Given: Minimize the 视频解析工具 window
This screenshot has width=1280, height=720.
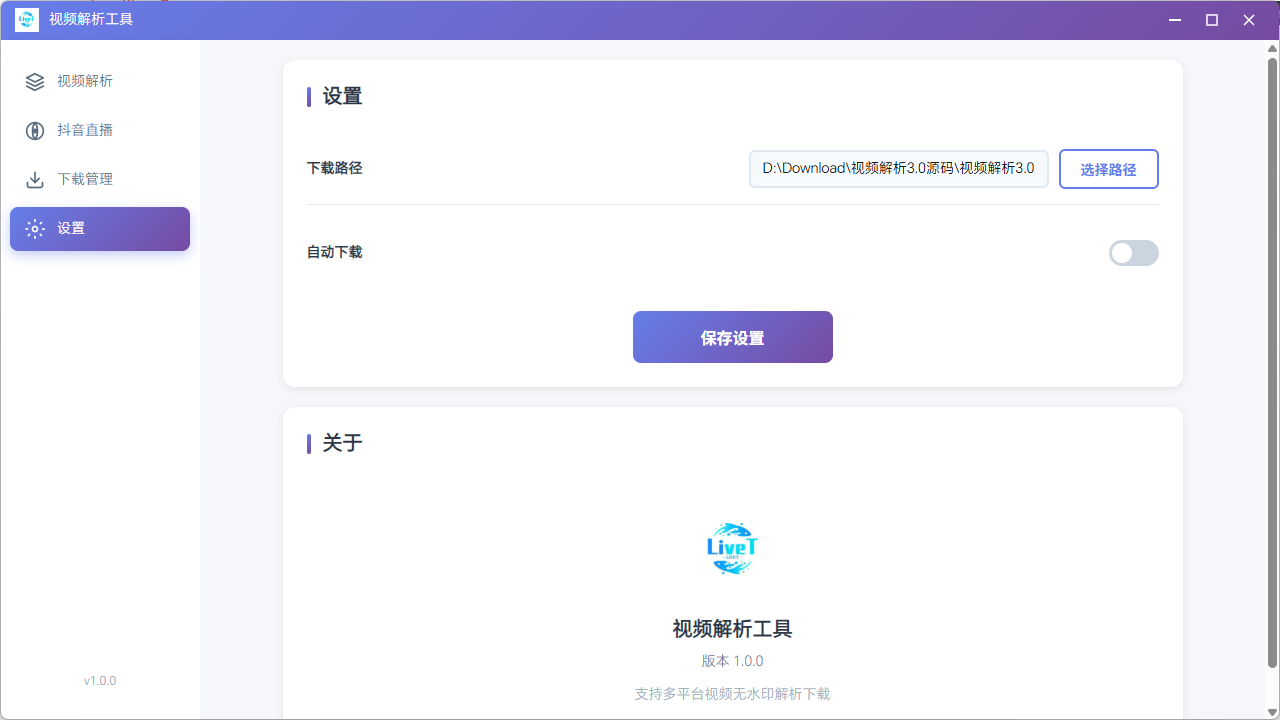Looking at the screenshot, I should coord(1175,20).
